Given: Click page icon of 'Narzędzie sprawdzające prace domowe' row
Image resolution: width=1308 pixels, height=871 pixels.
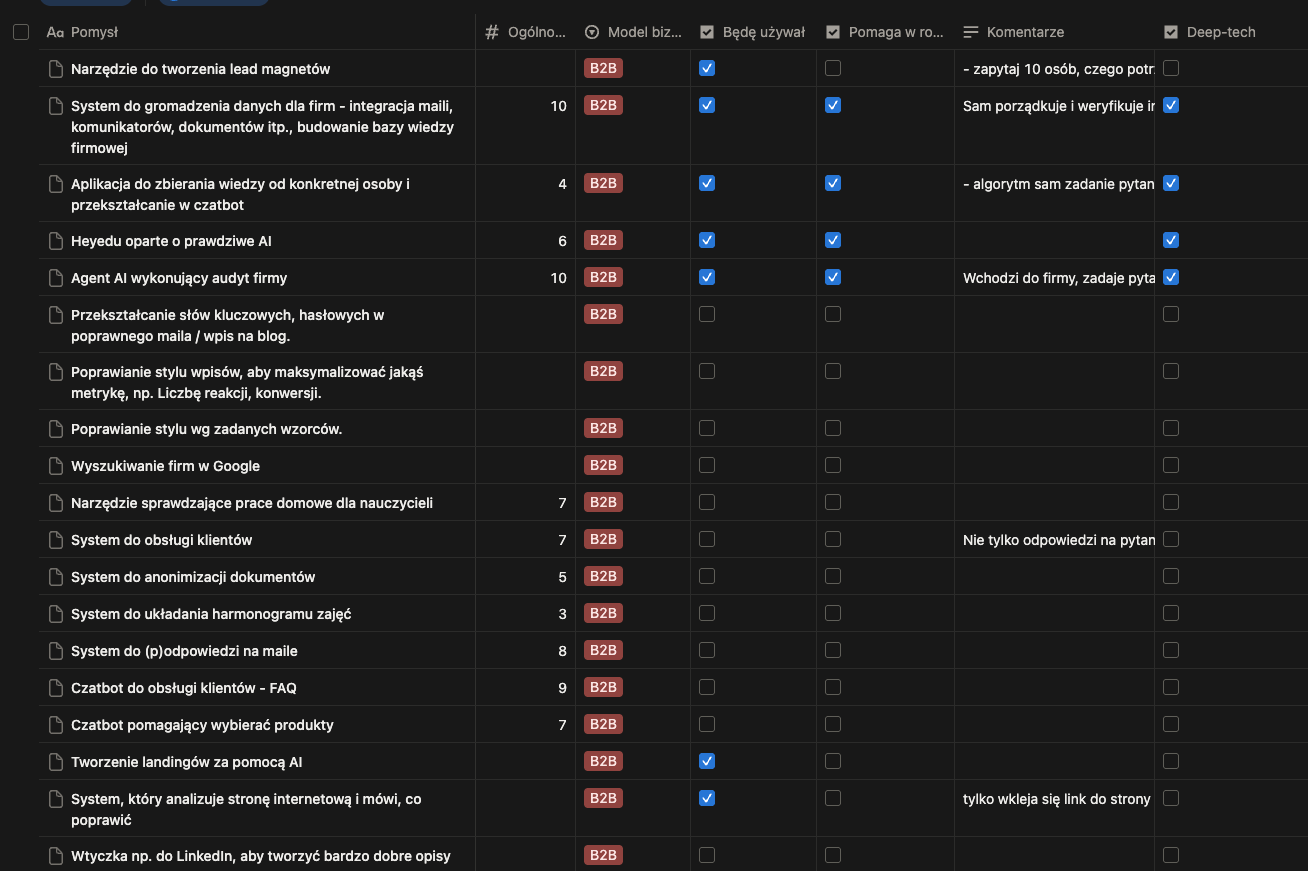Looking at the screenshot, I should 57,503.
